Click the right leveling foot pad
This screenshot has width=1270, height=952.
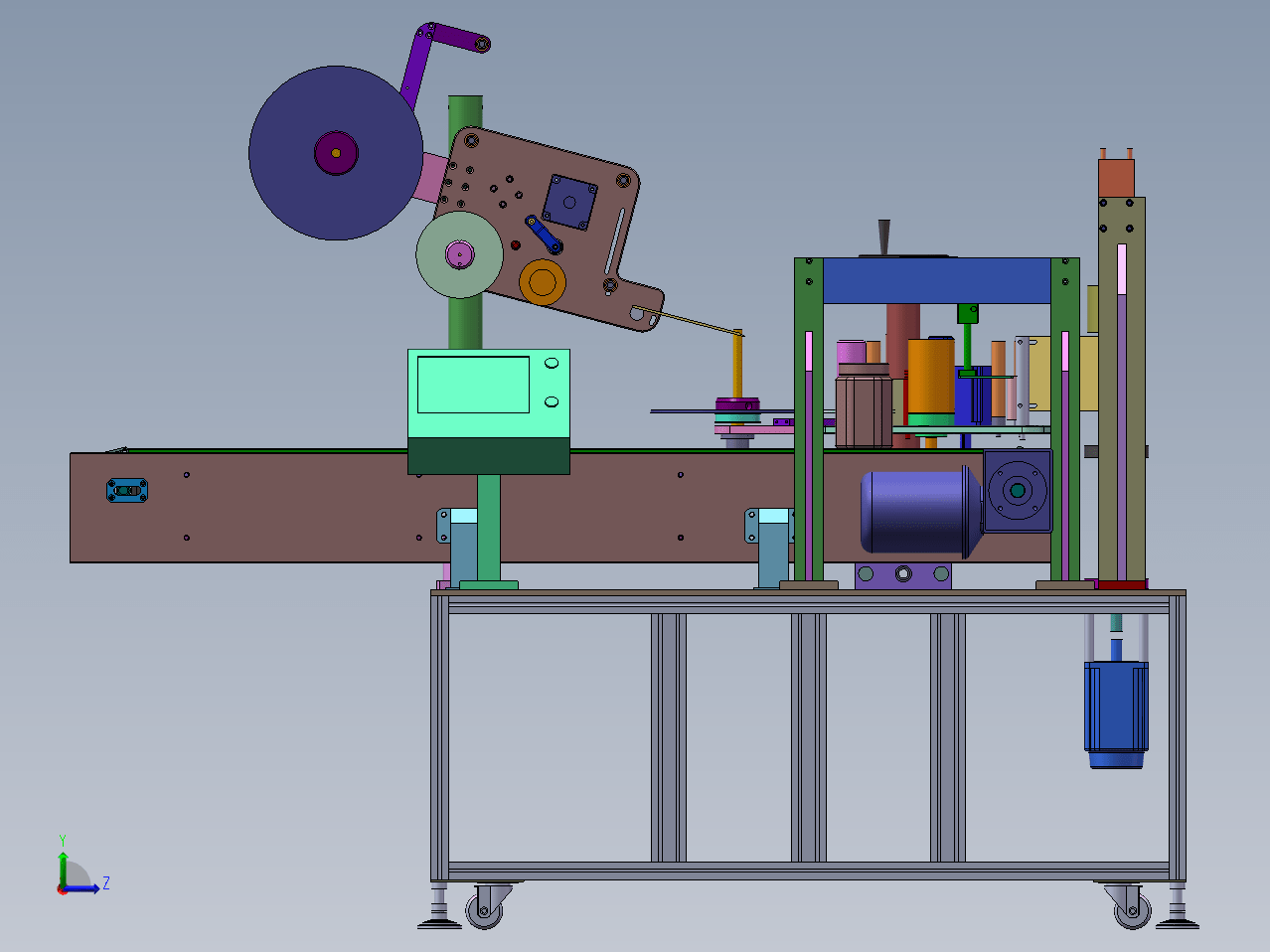(1178, 924)
